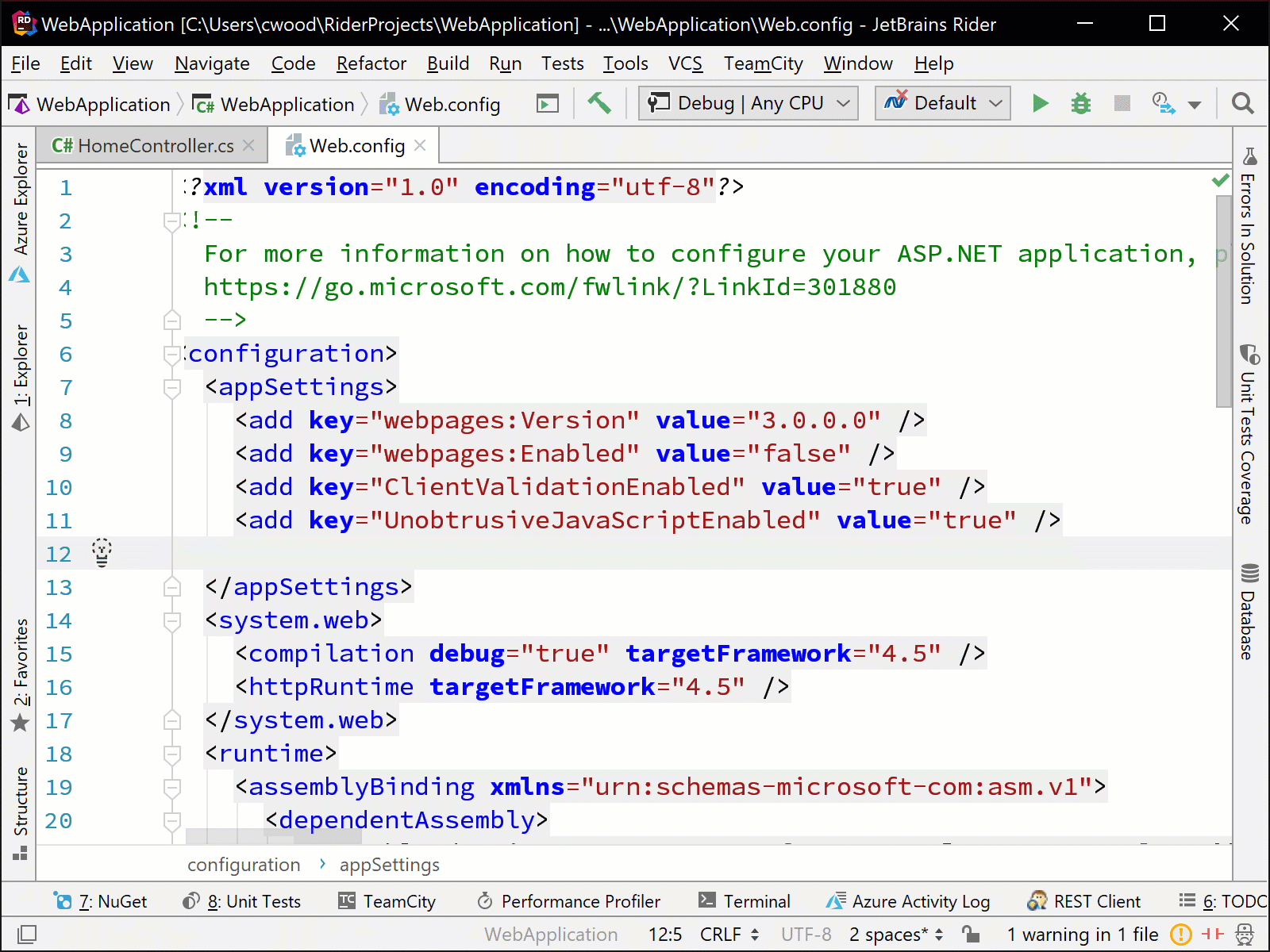The height and width of the screenshot is (952, 1270).
Task: Open Search Everywhere magnifier icon
Action: [1242, 103]
